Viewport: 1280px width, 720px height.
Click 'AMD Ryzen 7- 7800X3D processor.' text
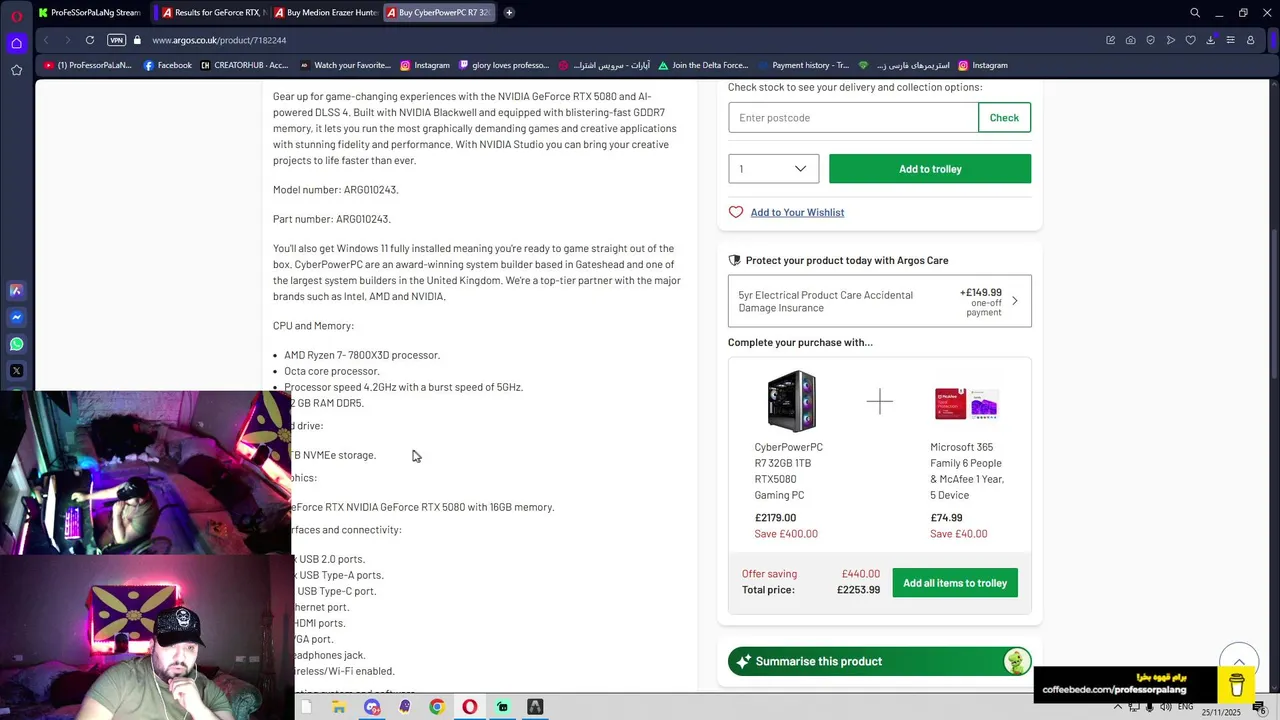(362, 355)
